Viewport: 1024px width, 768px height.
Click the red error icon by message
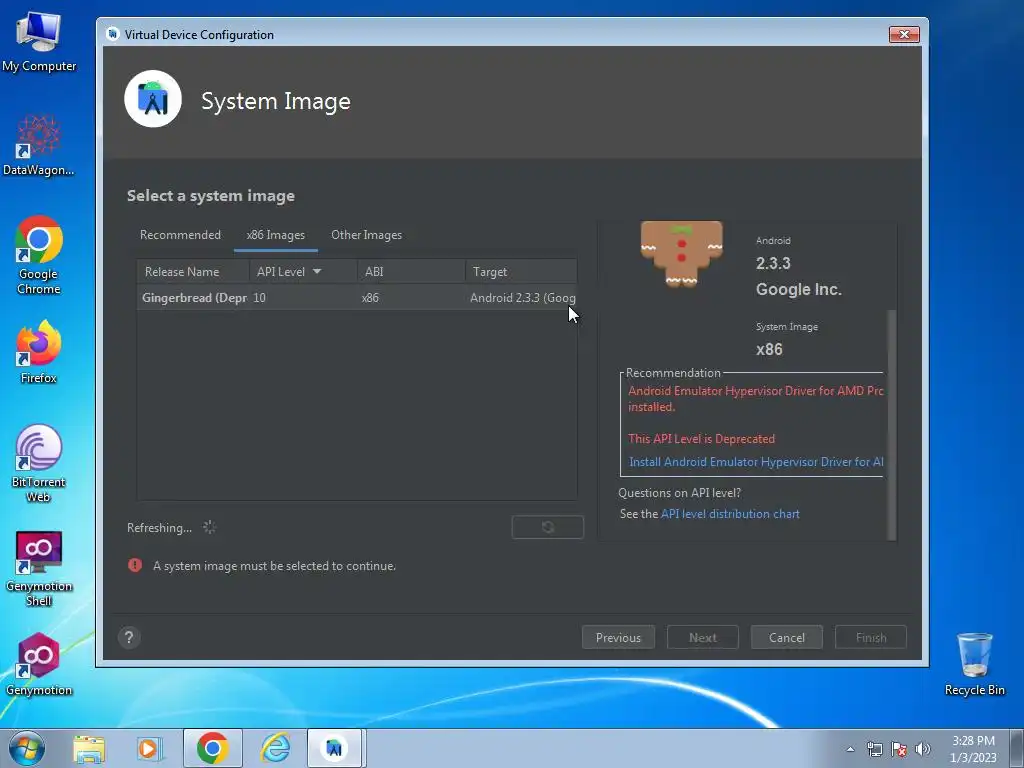tap(135, 565)
